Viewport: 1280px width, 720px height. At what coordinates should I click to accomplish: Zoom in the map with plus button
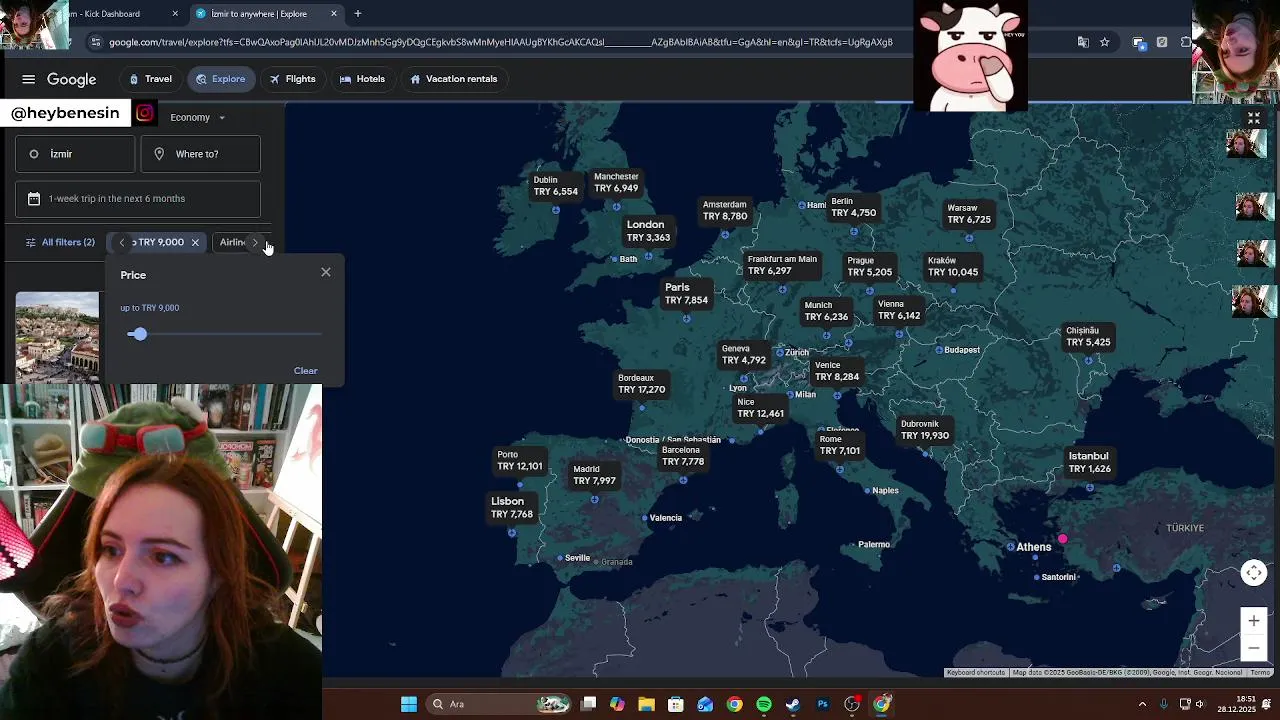(x=1254, y=621)
